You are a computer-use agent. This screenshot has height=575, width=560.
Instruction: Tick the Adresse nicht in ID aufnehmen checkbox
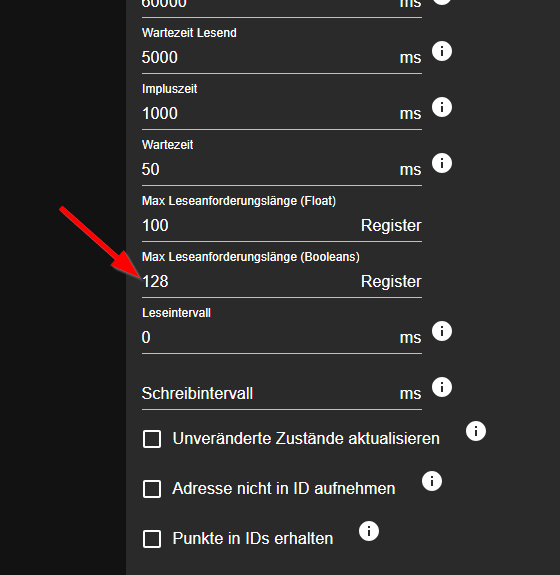point(152,489)
